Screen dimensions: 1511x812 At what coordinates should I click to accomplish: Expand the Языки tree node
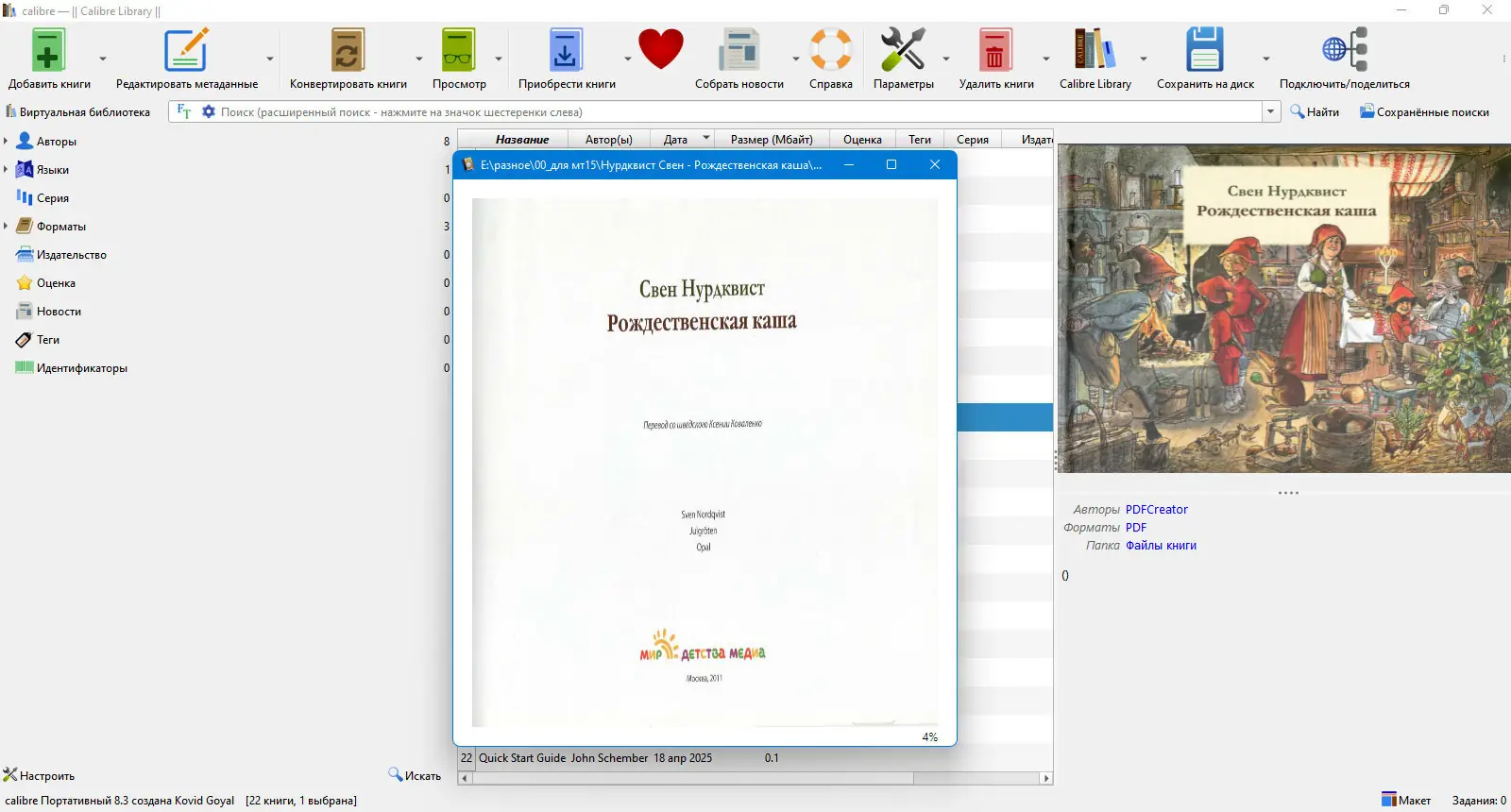pos(6,170)
